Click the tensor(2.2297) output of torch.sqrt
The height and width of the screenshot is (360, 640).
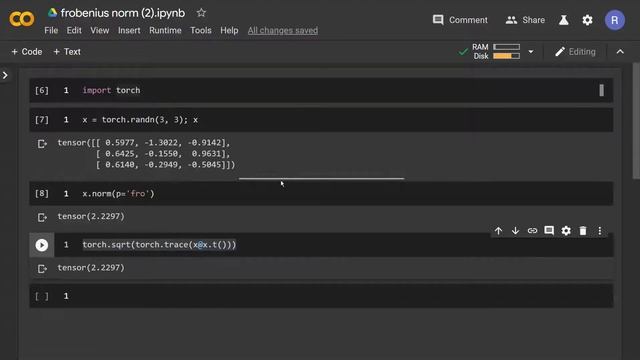(91, 268)
